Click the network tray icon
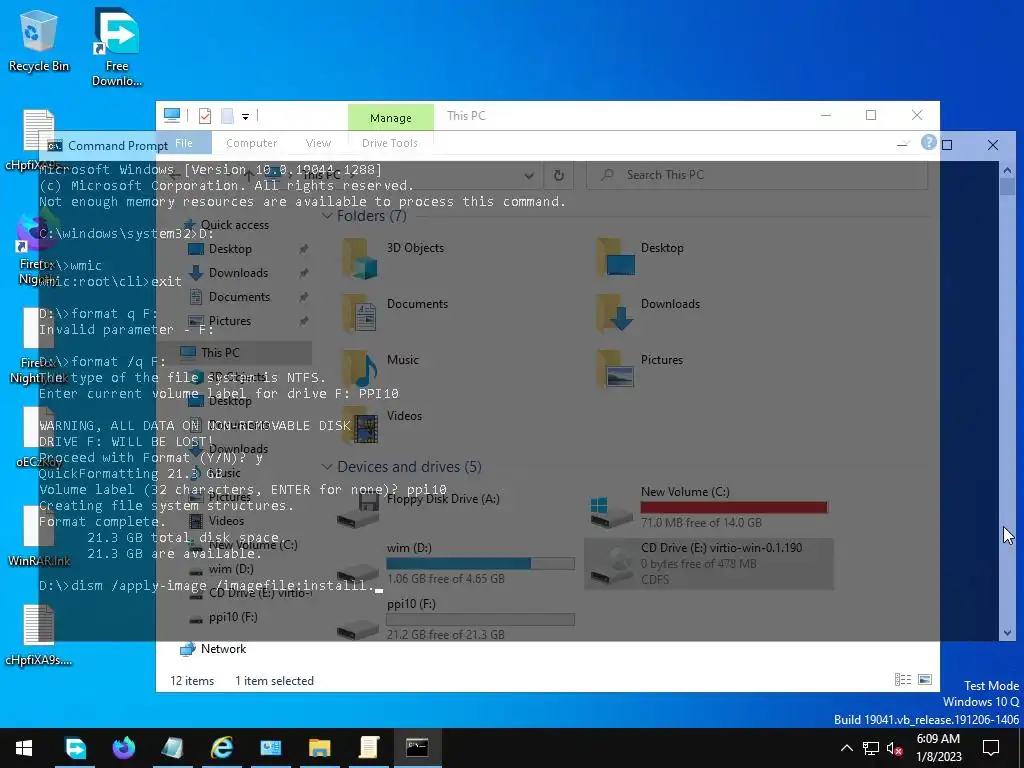This screenshot has height=768, width=1024. [871, 748]
